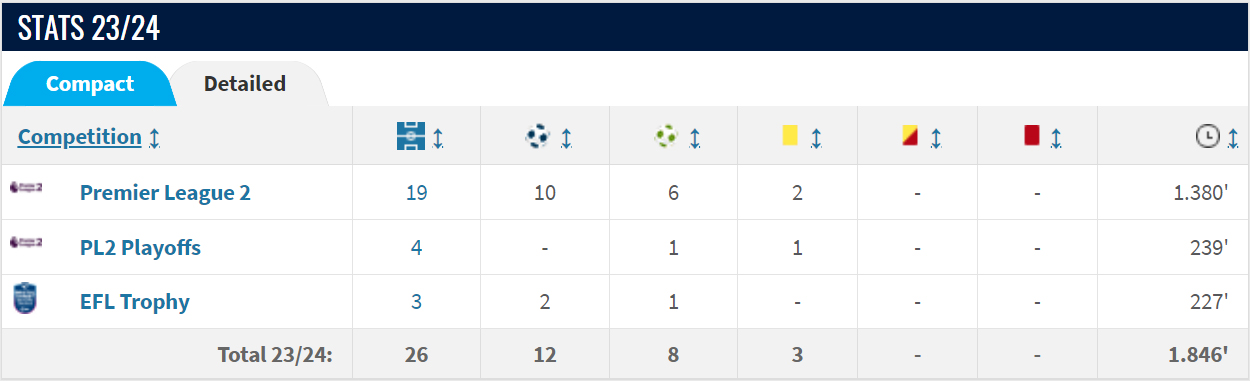This screenshot has width=1250, height=381.
Task: Open the 19 appearances number link
Action: [417, 192]
